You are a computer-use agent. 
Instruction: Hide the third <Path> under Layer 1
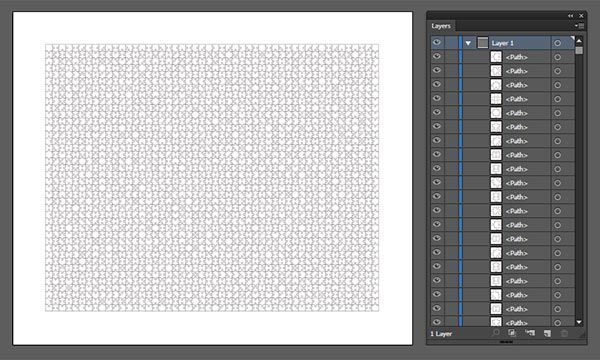click(437, 85)
